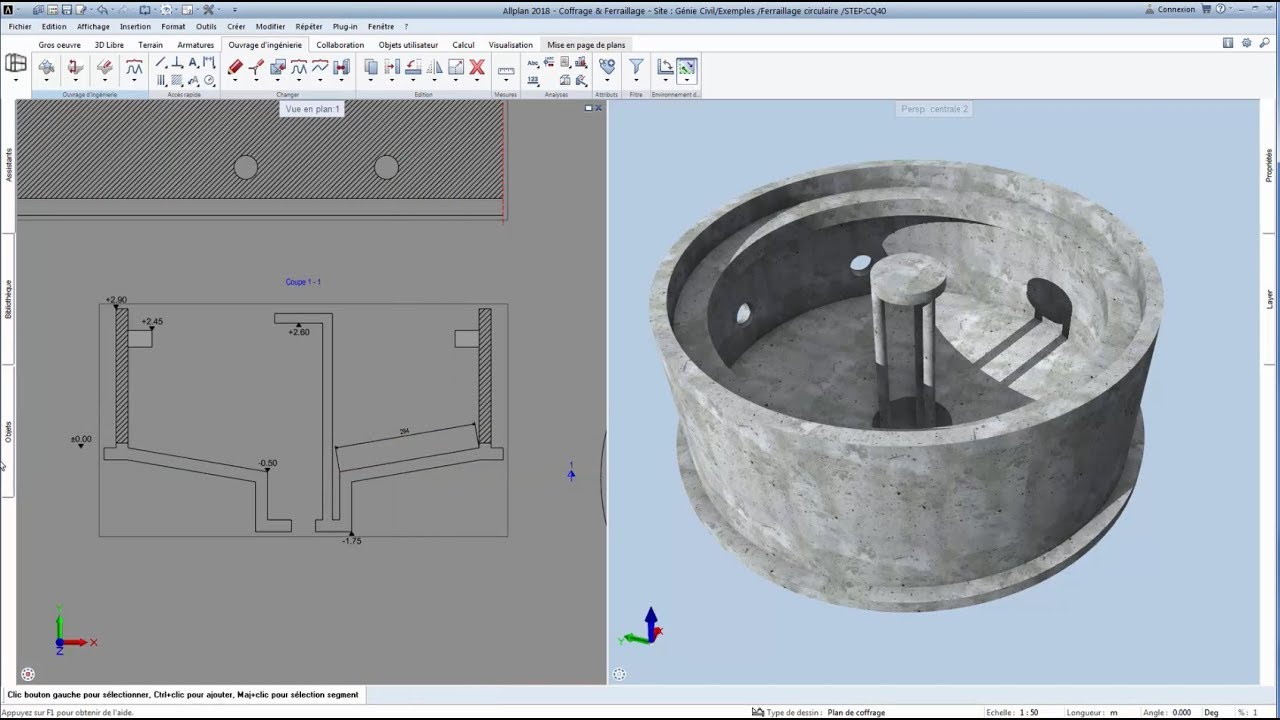This screenshot has width=1280, height=720.
Task: Switch to the Gros oeuvre ribbon tab
Action: coord(60,45)
